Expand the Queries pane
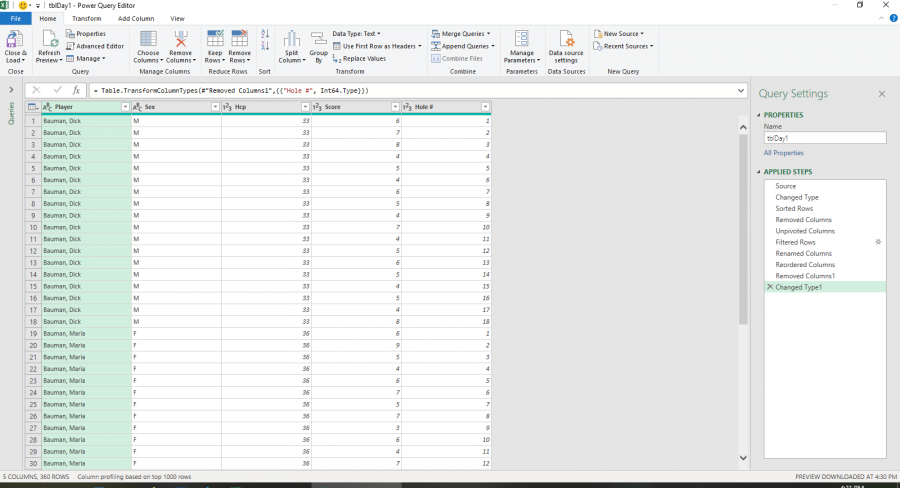900x488 pixels. [11, 90]
